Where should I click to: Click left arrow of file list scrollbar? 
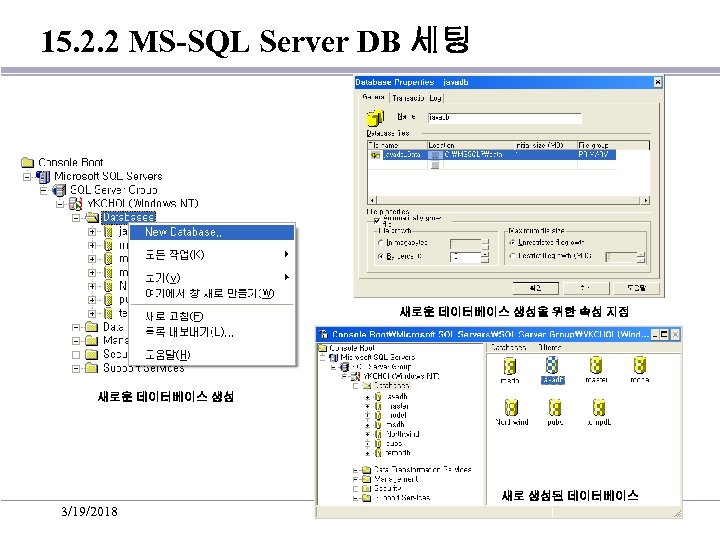click(x=372, y=201)
